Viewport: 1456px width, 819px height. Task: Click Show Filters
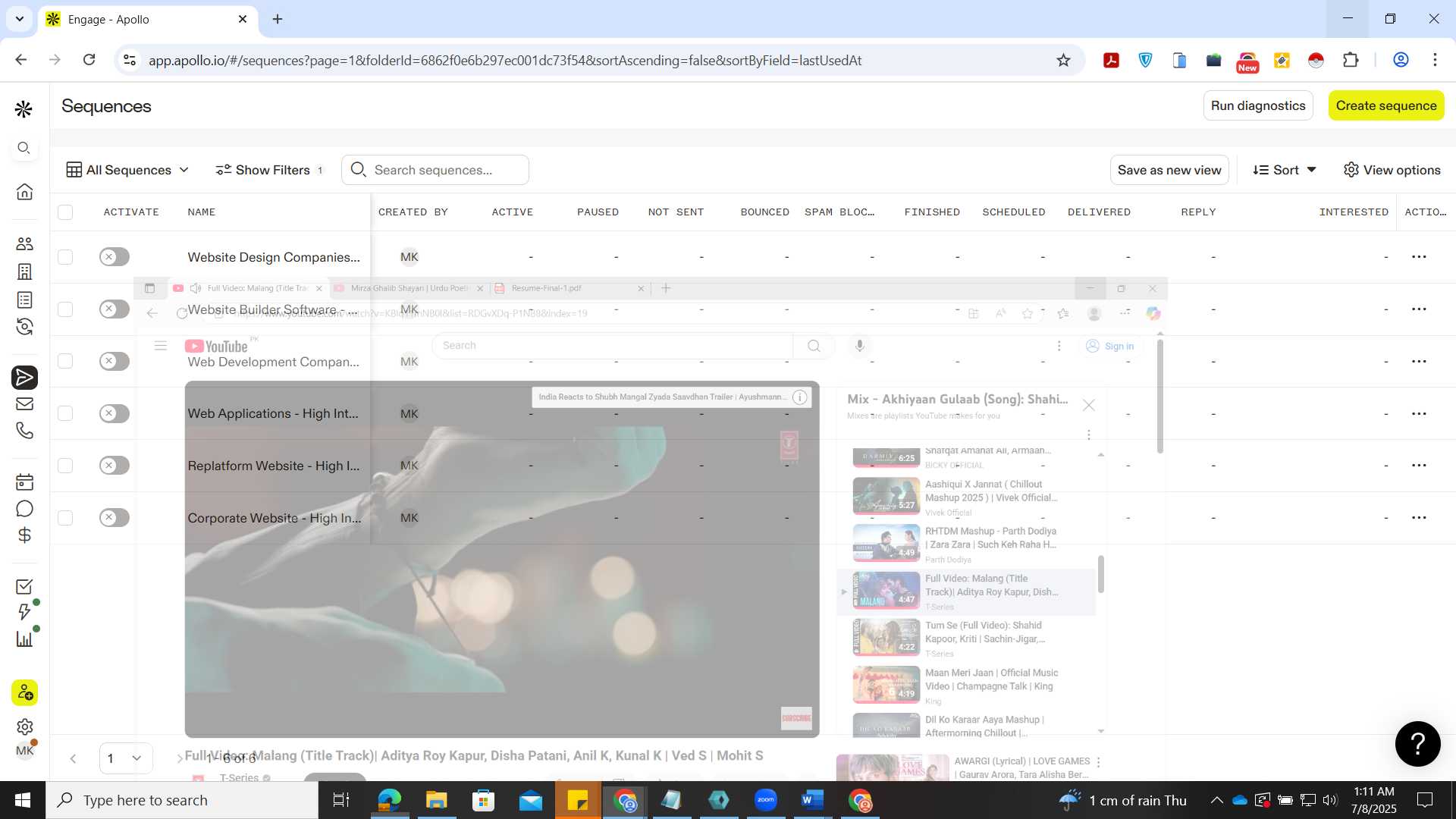270,170
